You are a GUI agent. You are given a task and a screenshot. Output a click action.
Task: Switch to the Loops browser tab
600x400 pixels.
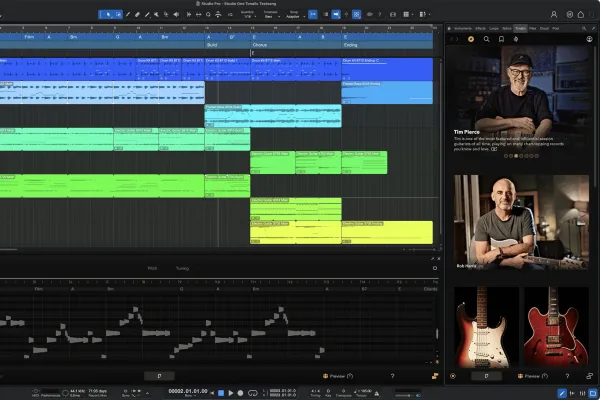pos(494,28)
